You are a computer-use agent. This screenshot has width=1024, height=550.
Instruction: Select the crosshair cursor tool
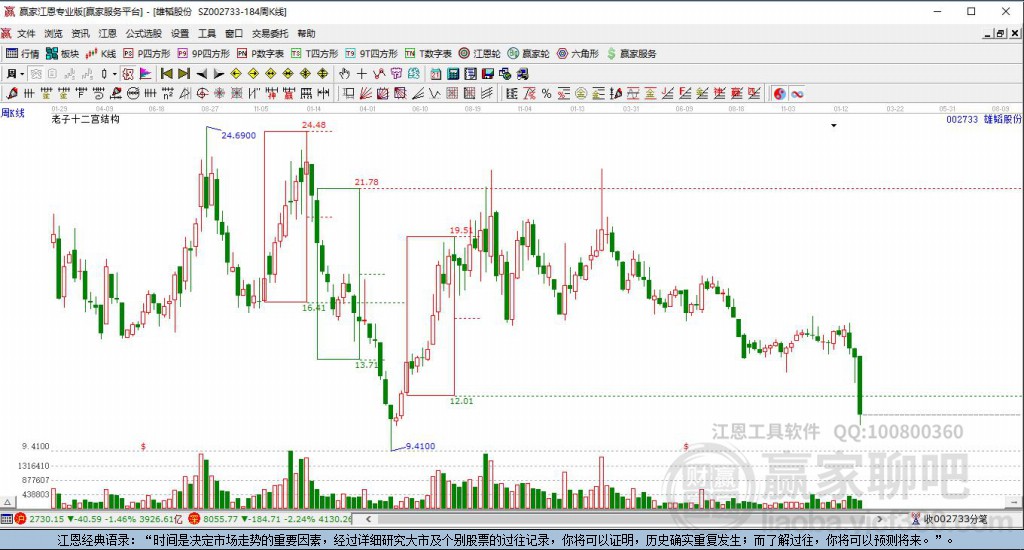click(x=361, y=74)
